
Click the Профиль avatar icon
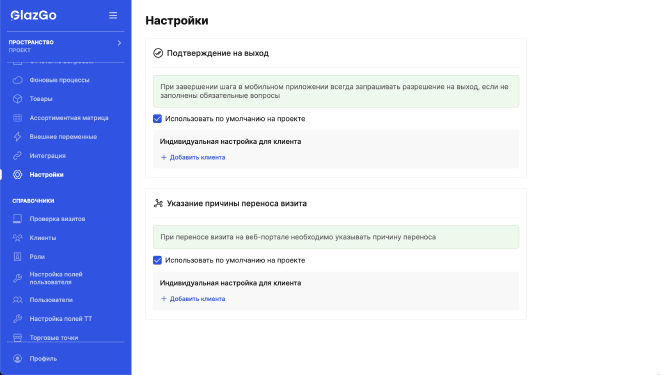(17, 359)
